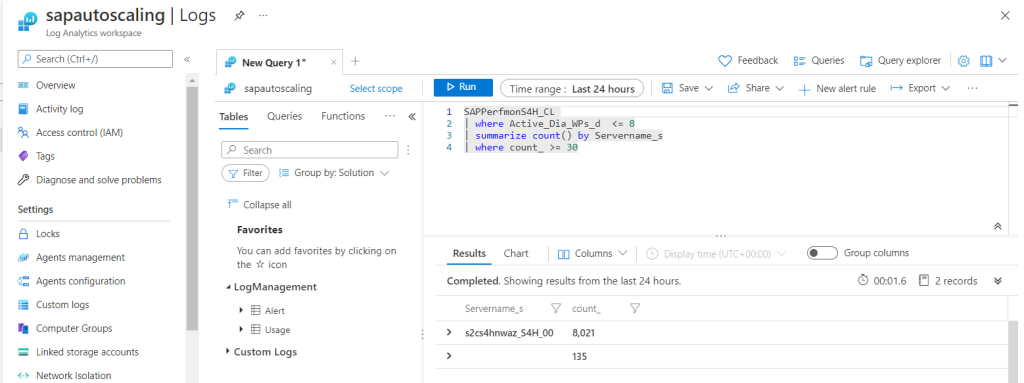Click the tables Search input field
1024x383 pixels.
click(310, 150)
